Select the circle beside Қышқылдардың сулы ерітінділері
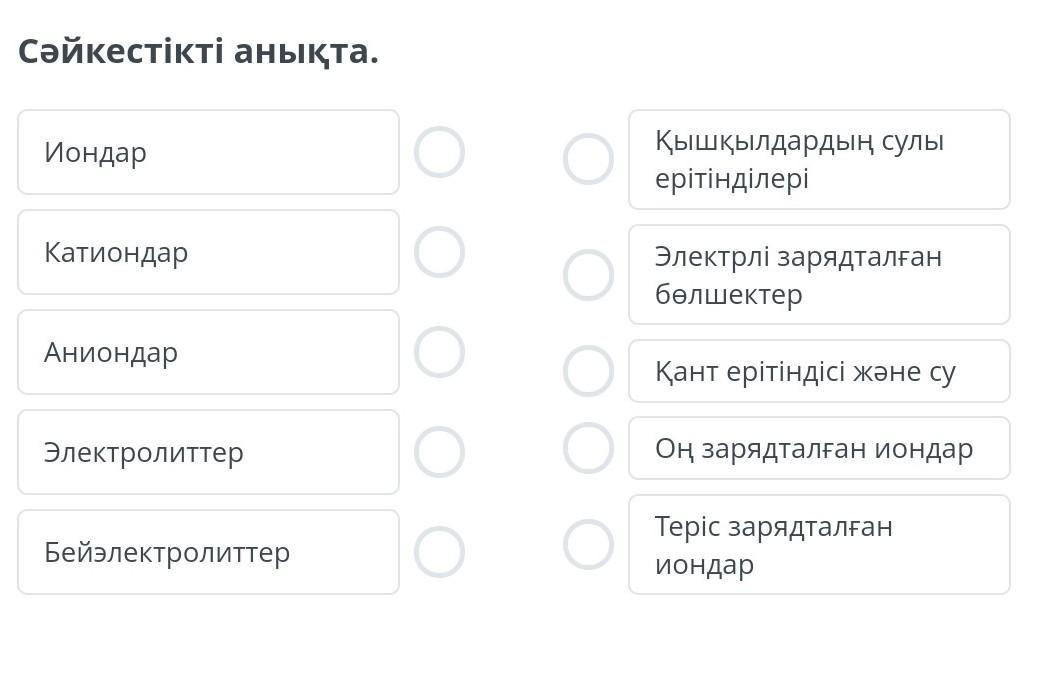Viewport: 1054px width, 674px height. pos(588,159)
